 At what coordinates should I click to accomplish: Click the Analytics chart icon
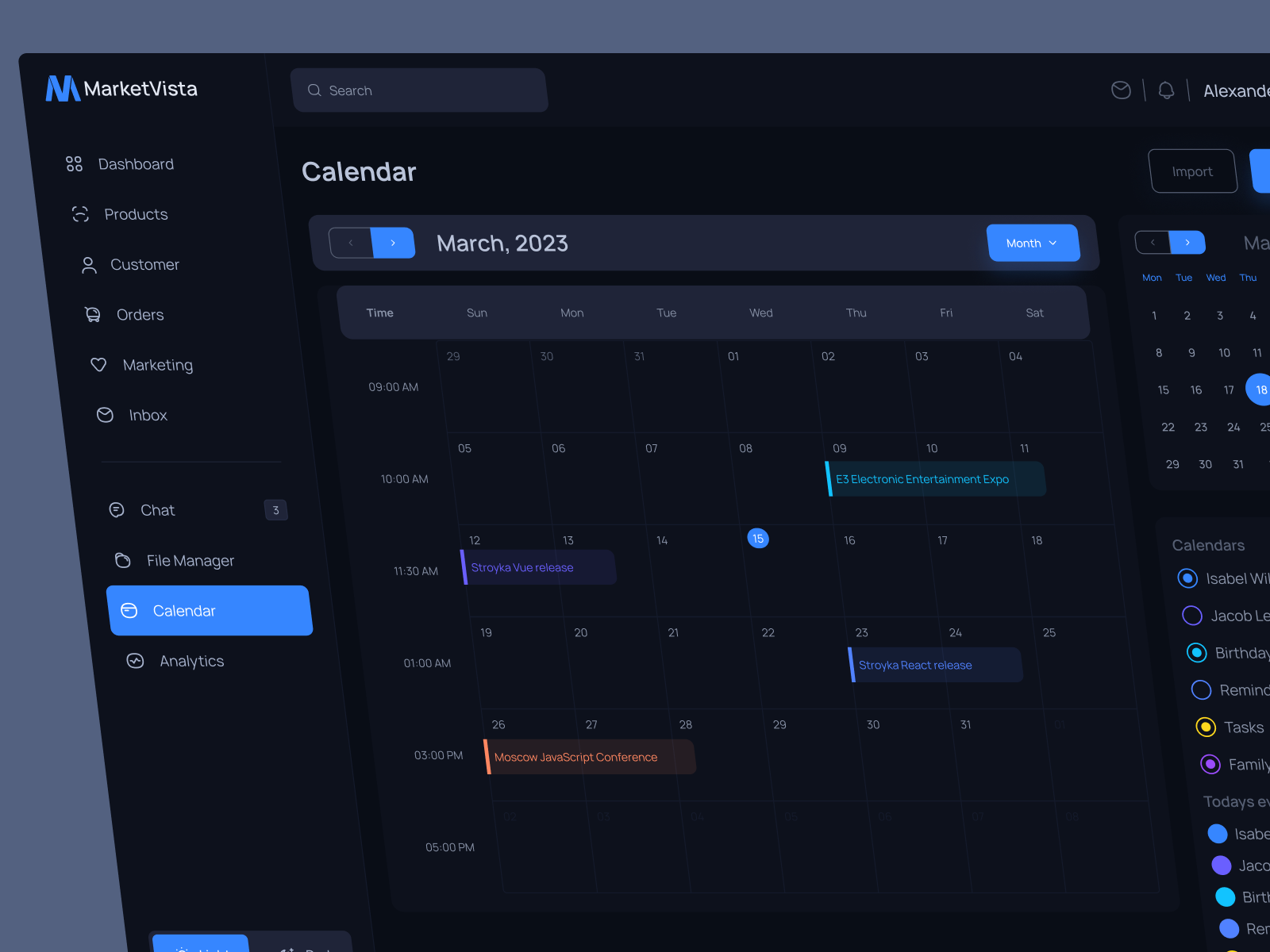pyautogui.click(x=136, y=661)
